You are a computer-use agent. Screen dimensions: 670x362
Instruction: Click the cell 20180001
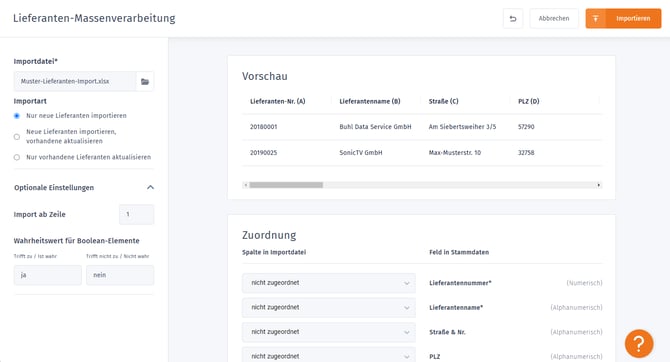[x=263, y=127]
